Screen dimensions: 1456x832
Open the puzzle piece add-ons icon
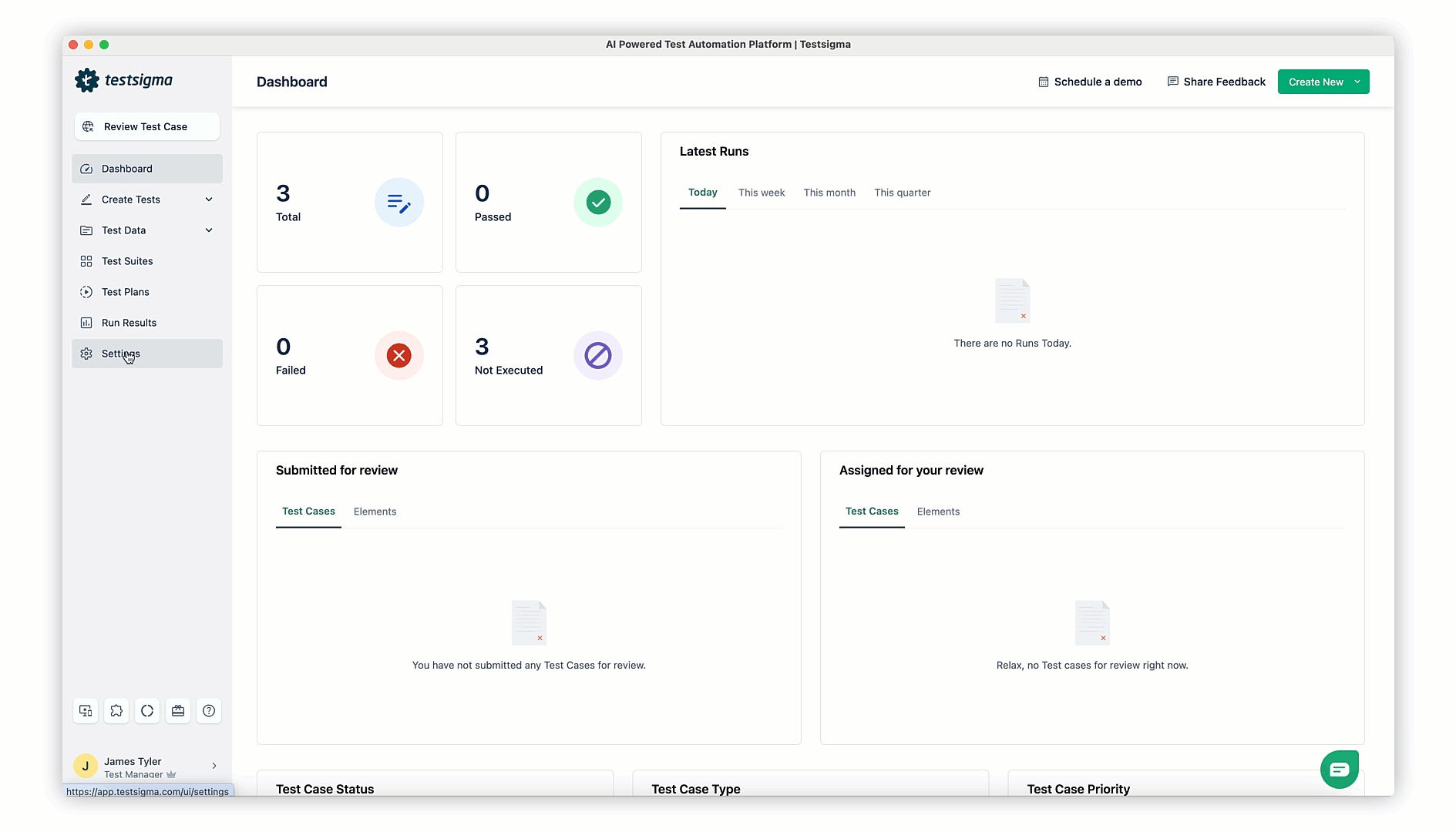click(x=116, y=710)
